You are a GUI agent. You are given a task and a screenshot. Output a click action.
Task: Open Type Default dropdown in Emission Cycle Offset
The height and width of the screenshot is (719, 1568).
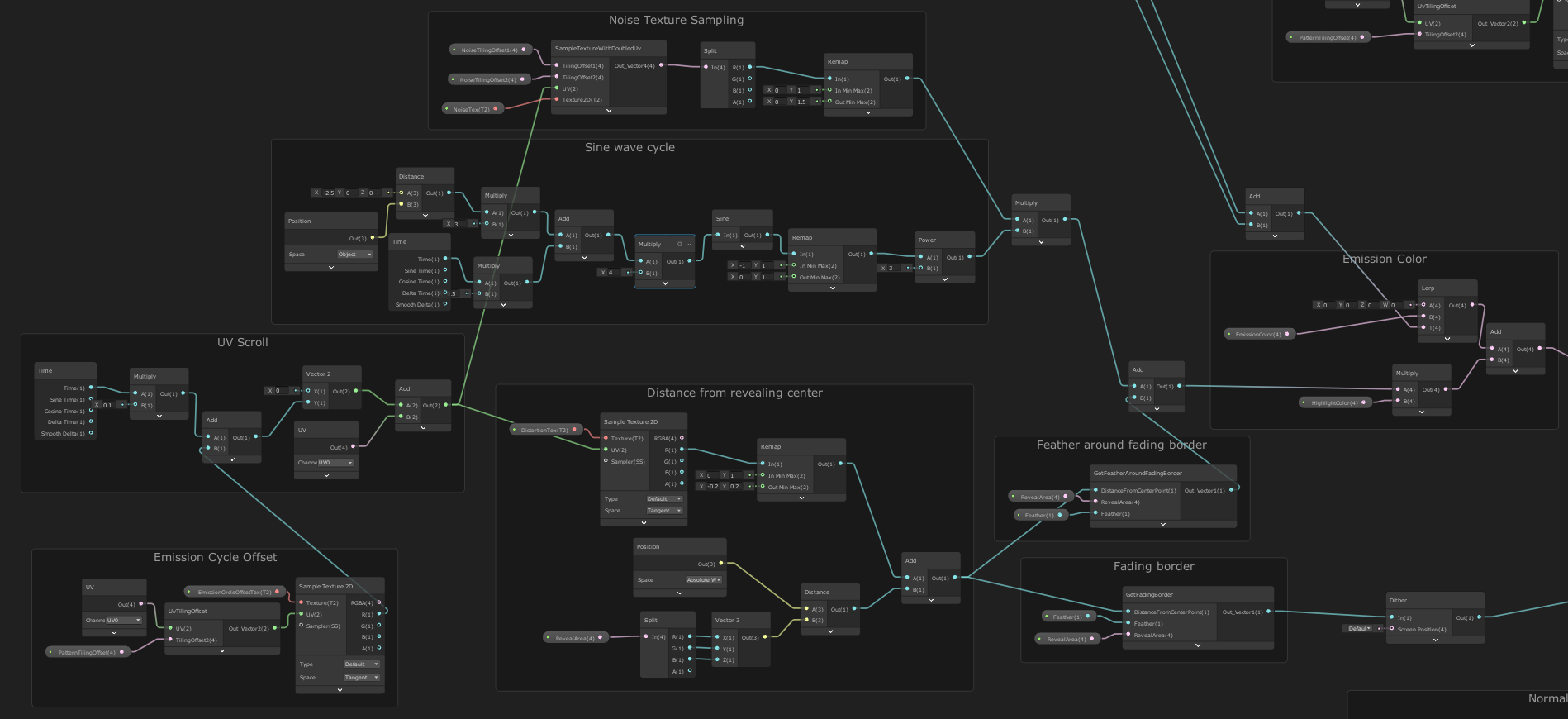362,664
